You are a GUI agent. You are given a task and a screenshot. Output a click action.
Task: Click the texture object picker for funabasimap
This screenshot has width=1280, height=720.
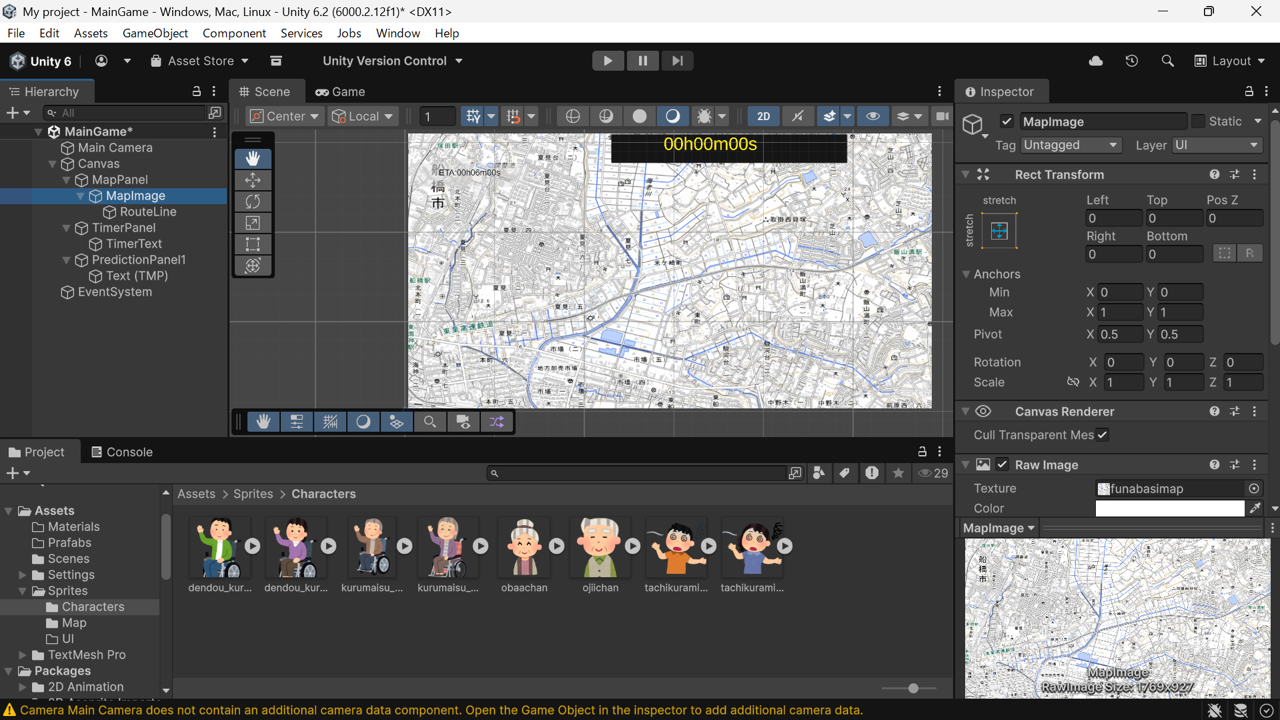[x=1254, y=489]
